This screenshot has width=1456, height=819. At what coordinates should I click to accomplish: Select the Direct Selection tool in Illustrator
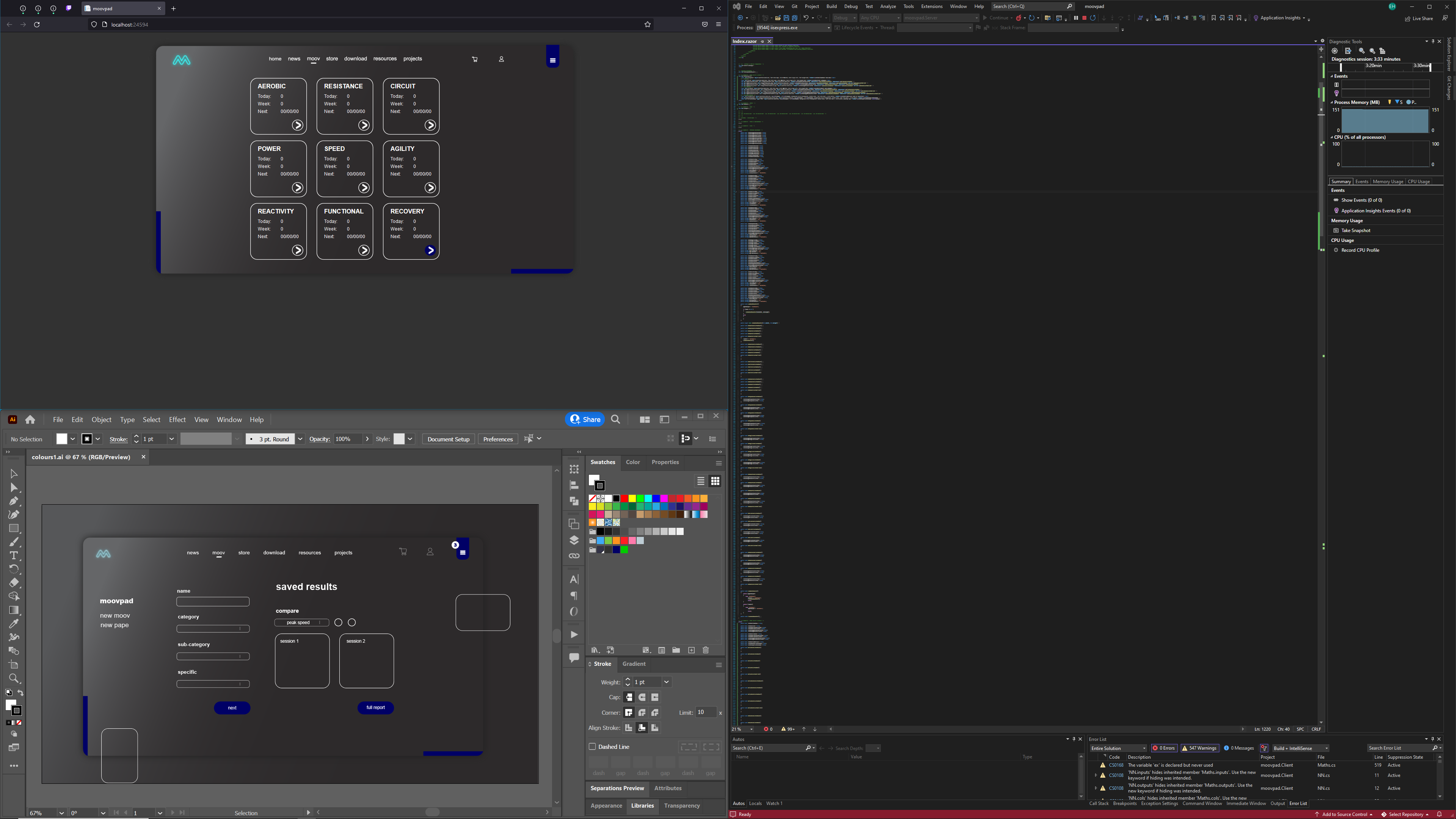click(x=14, y=488)
